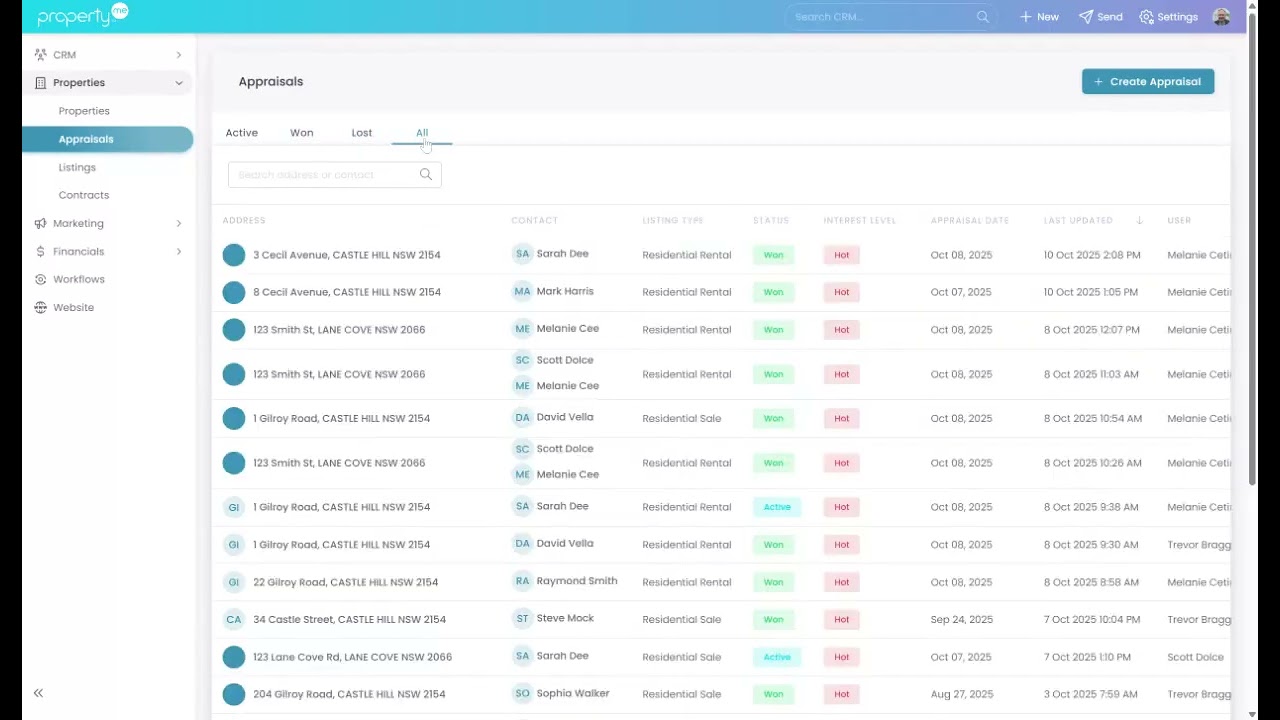Switch to the Won tab
The width and height of the screenshot is (1280, 720).
click(x=302, y=133)
